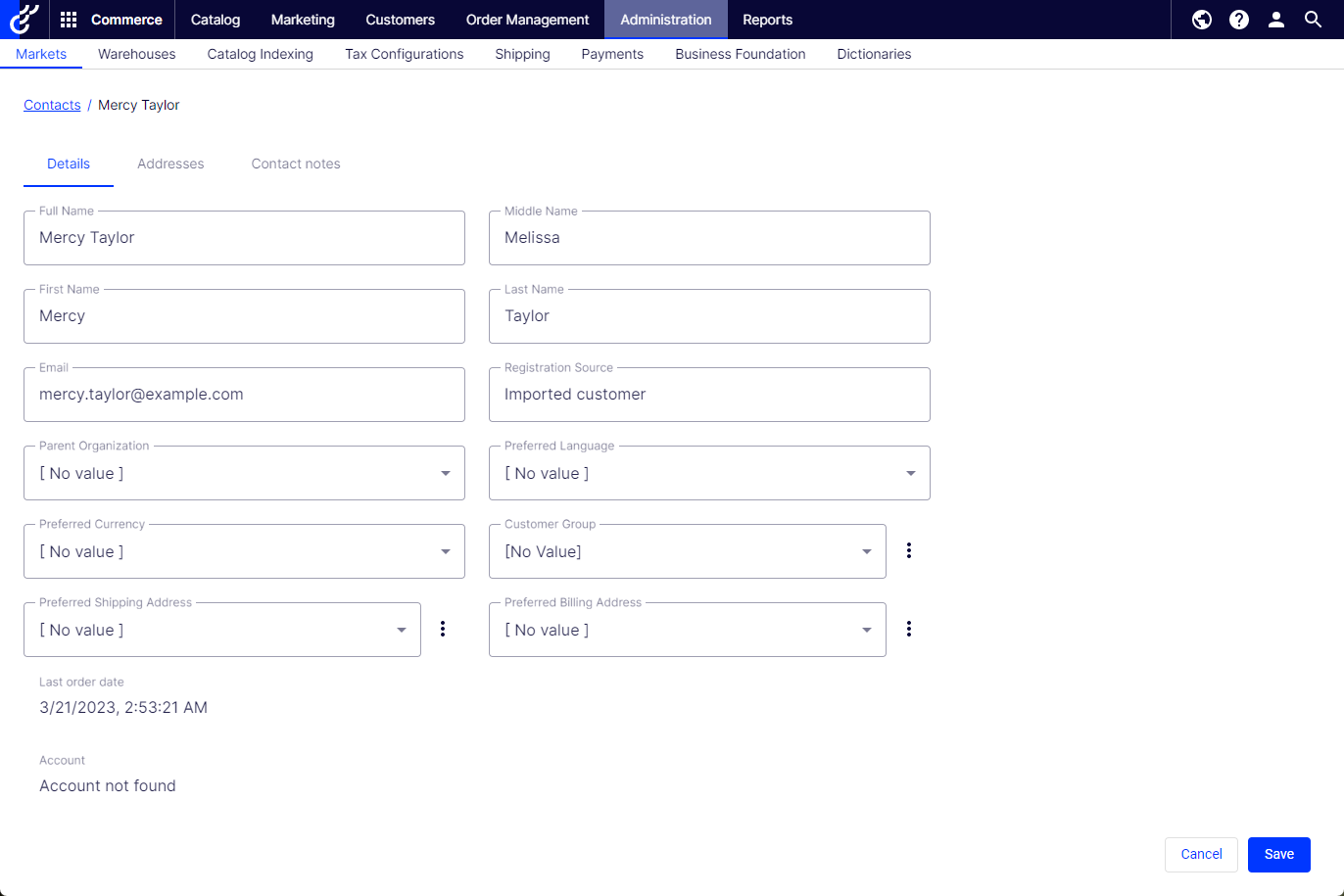Select the Addresses tab
The width and height of the screenshot is (1344, 896).
[x=170, y=164]
